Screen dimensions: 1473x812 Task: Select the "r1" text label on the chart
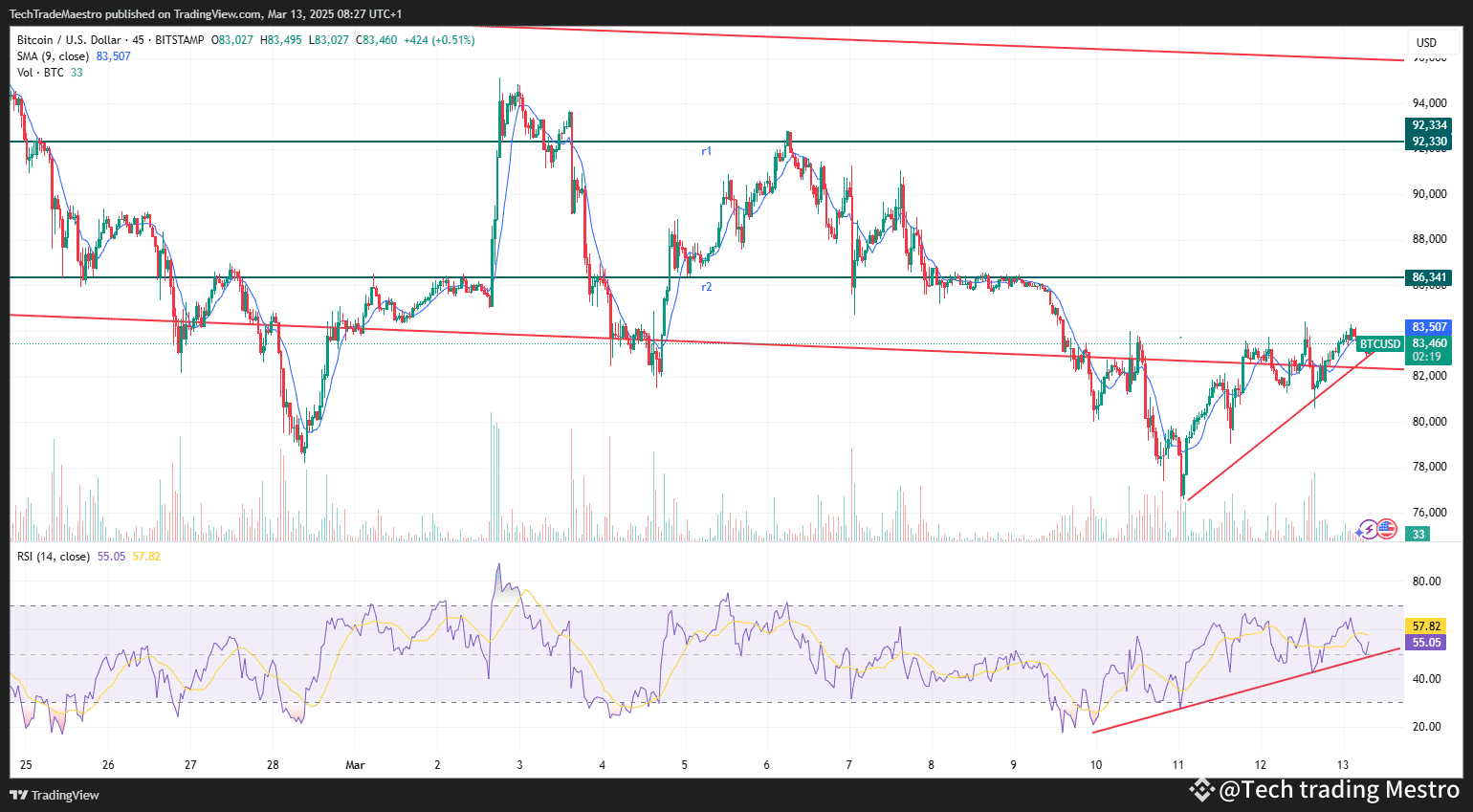pyautogui.click(x=706, y=151)
